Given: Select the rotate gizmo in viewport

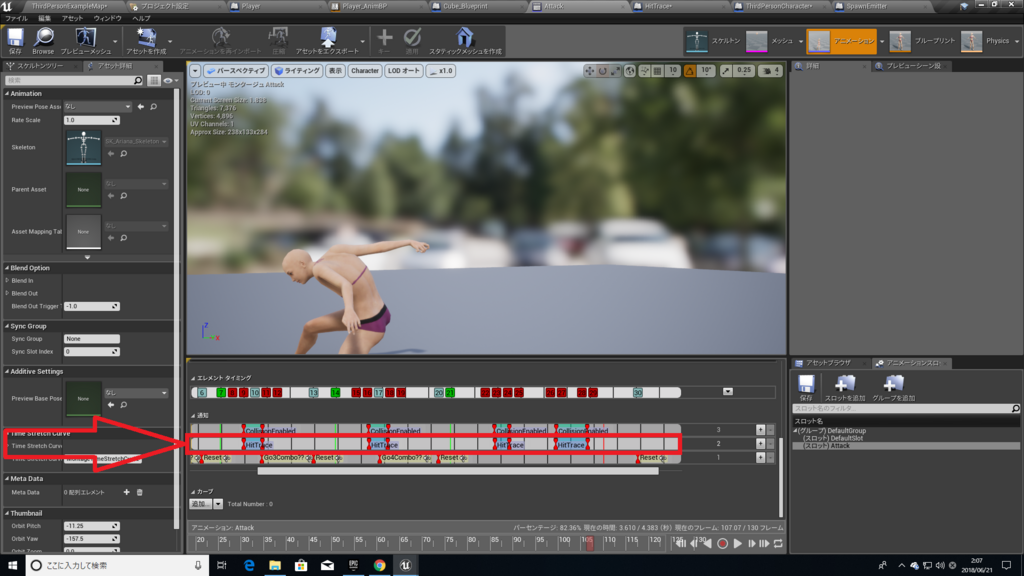Looking at the screenshot, I should tap(602, 71).
